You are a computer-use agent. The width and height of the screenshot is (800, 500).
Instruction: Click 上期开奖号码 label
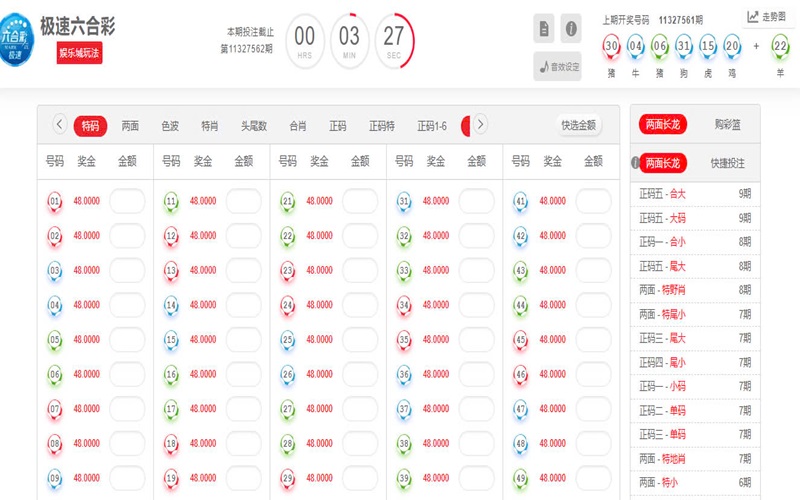626,20
